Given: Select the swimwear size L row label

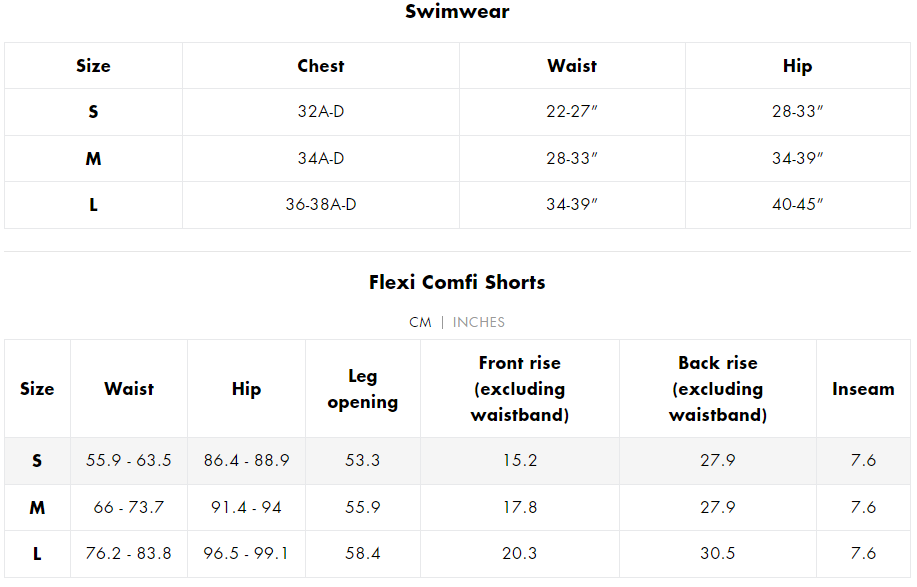Looking at the screenshot, I should [93, 205].
